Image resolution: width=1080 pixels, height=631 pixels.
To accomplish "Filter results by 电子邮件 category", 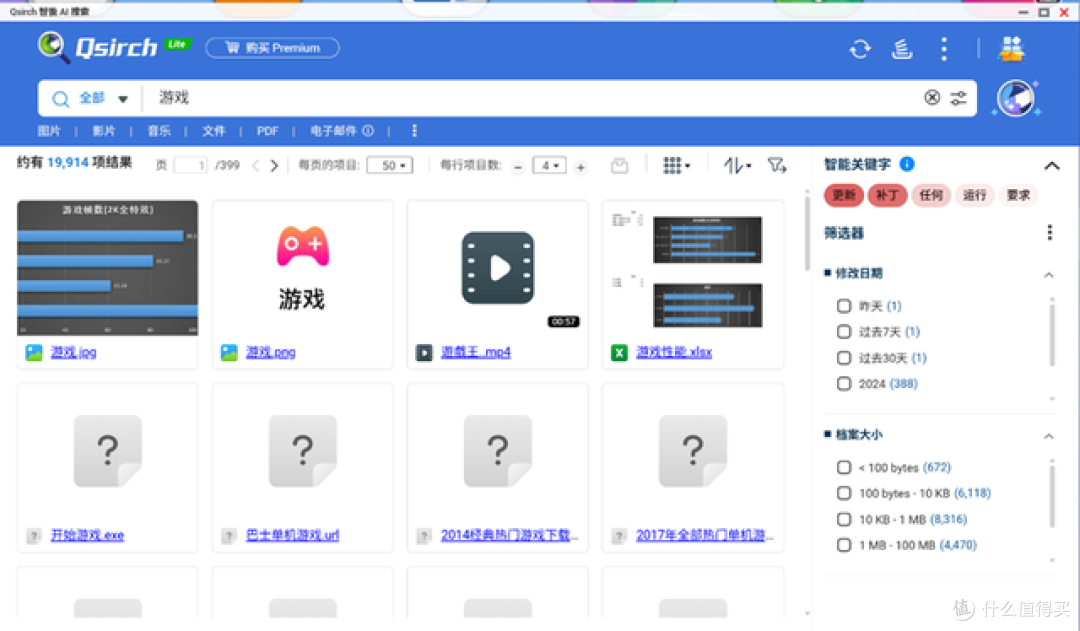I will click(x=333, y=130).
